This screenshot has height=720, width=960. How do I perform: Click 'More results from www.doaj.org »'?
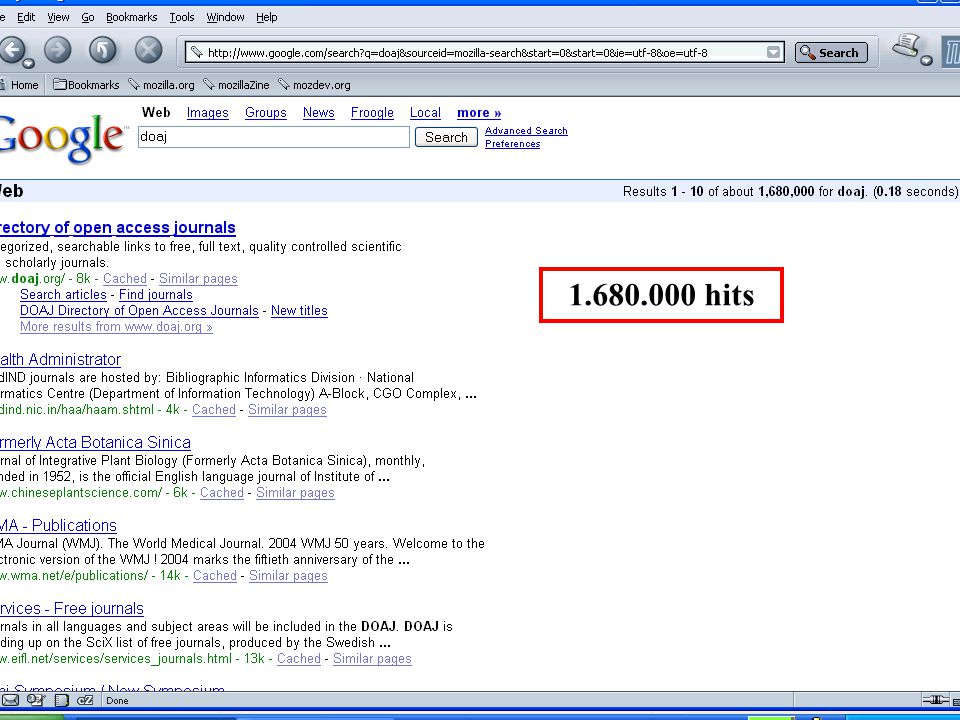(x=116, y=326)
